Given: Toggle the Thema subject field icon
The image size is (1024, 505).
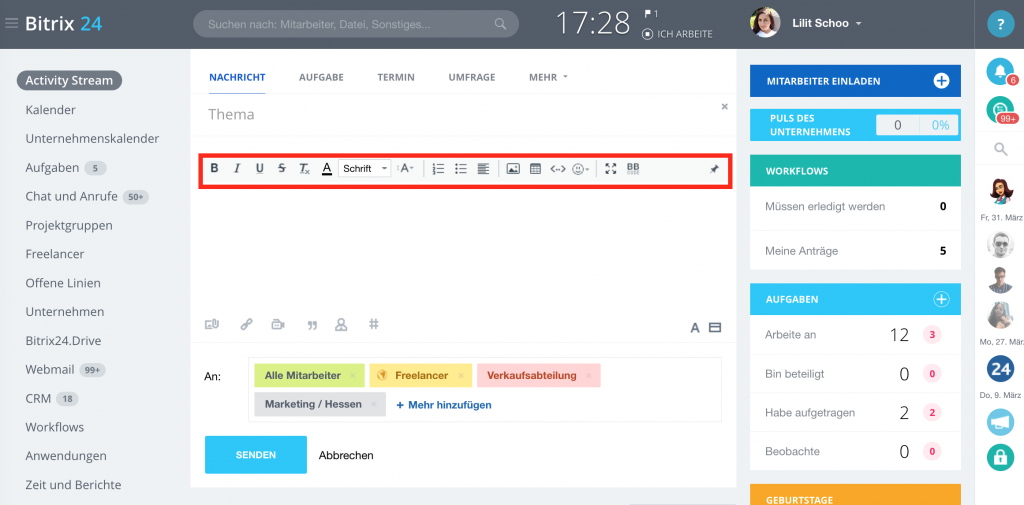Looking at the screenshot, I should click(715, 328).
